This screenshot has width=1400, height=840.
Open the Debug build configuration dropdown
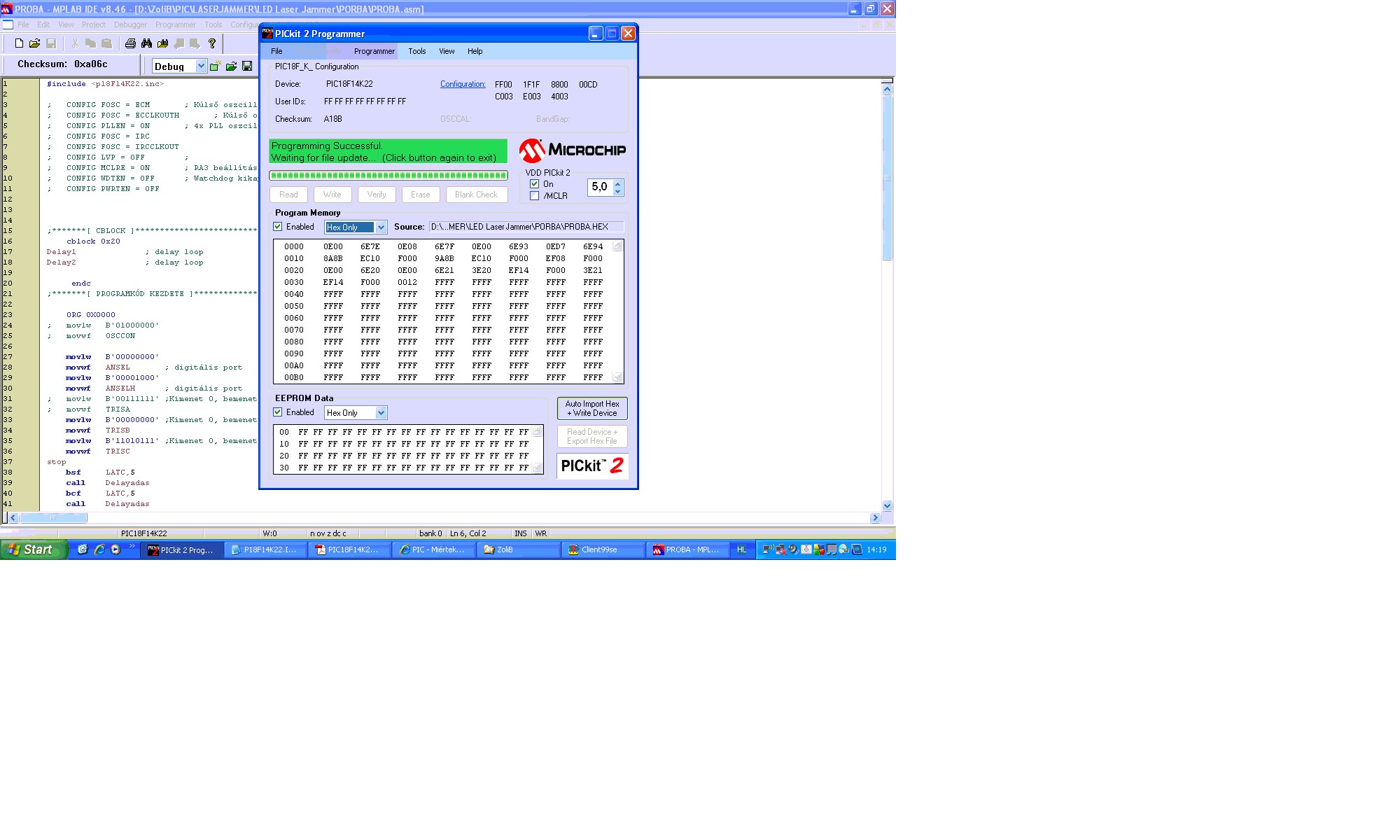point(202,66)
